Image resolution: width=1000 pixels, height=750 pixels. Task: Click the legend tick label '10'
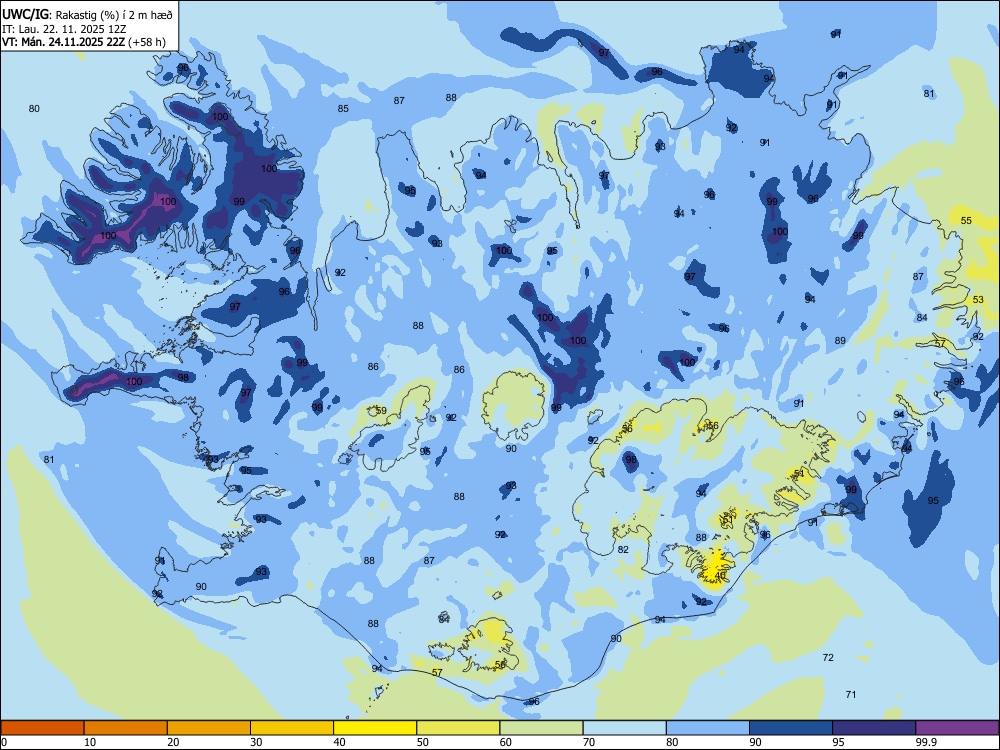coord(90,742)
